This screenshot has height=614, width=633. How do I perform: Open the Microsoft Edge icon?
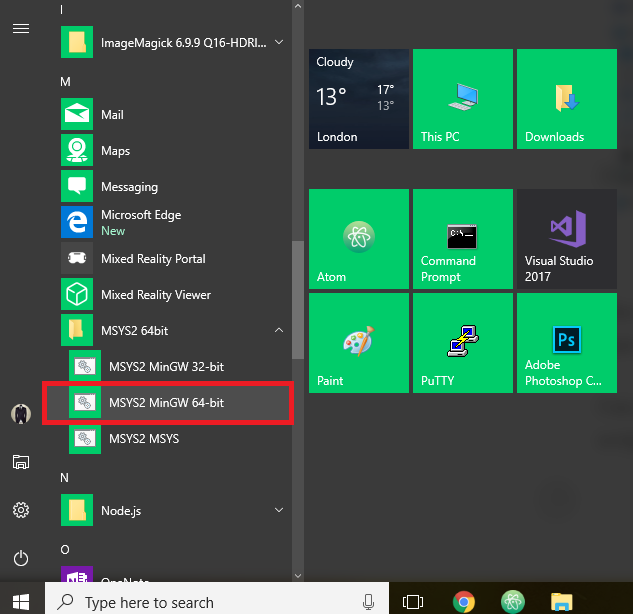coord(77,222)
